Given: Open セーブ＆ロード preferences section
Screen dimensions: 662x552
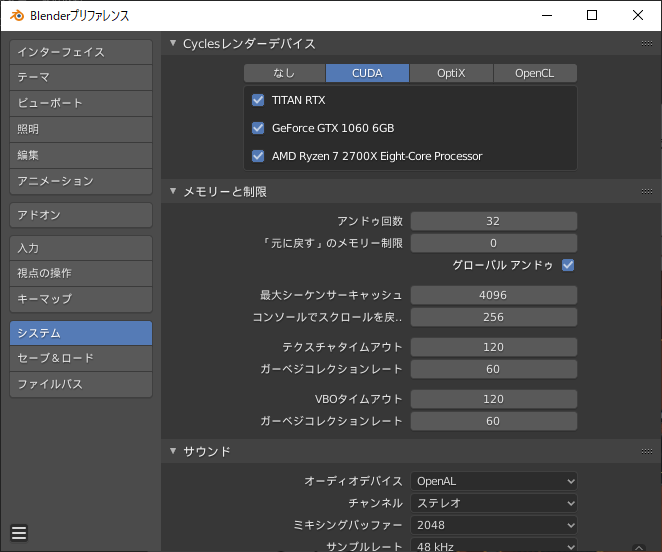Looking at the screenshot, I should (x=81, y=358).
